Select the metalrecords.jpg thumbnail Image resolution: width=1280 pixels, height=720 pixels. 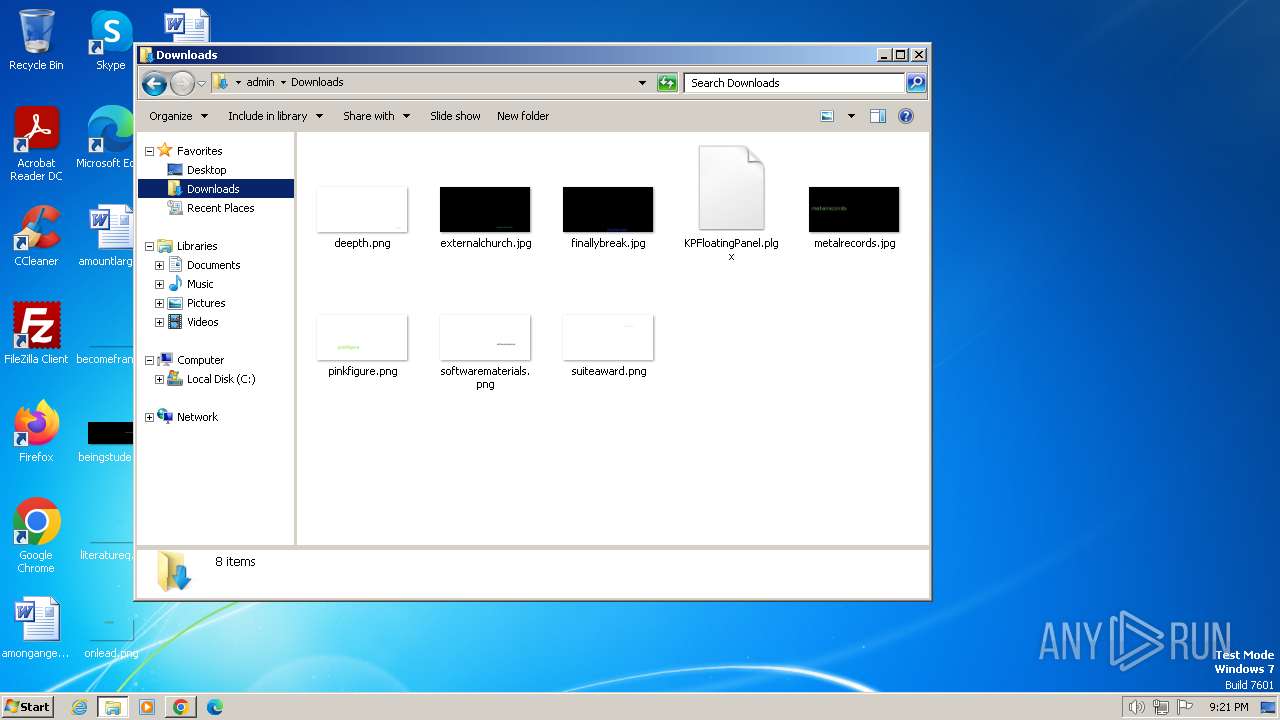click(854, 209)
